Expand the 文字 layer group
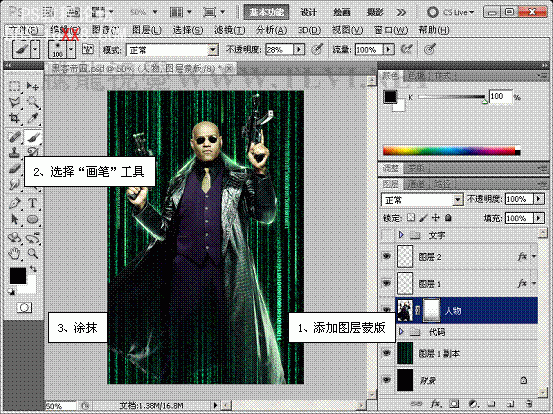The height and width of the screenshot is (414, 553). coord(401,235)
